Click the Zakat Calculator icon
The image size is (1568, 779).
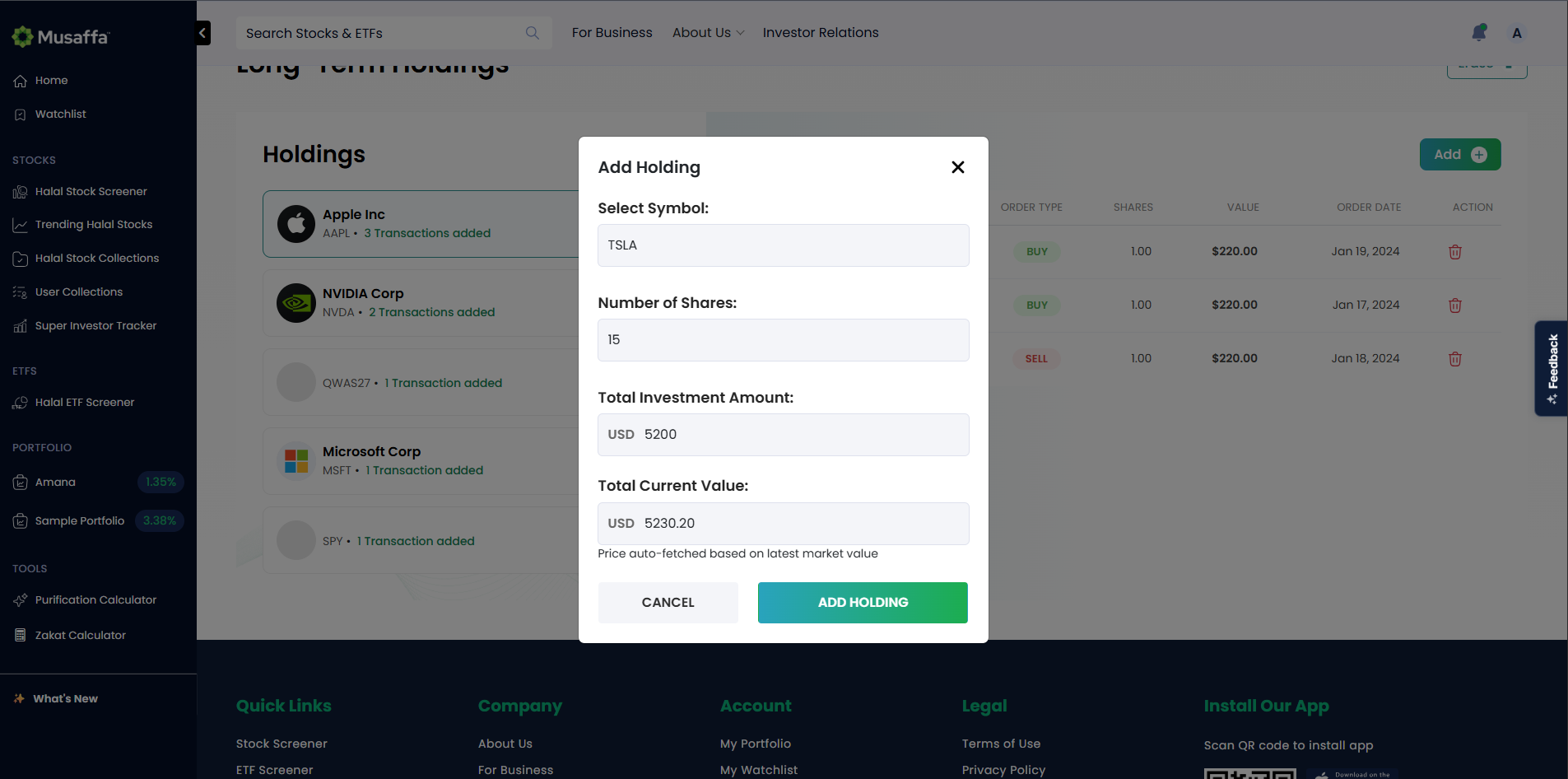click(x=21, y=636)
